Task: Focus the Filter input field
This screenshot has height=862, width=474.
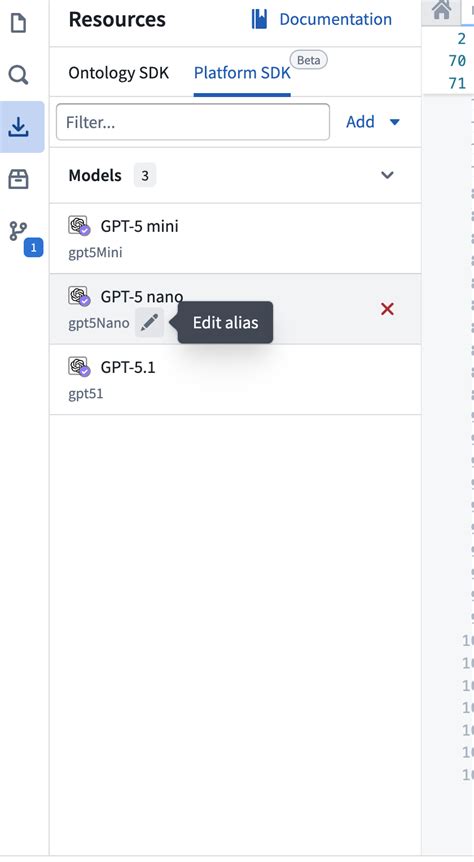Action: (193, 122)
